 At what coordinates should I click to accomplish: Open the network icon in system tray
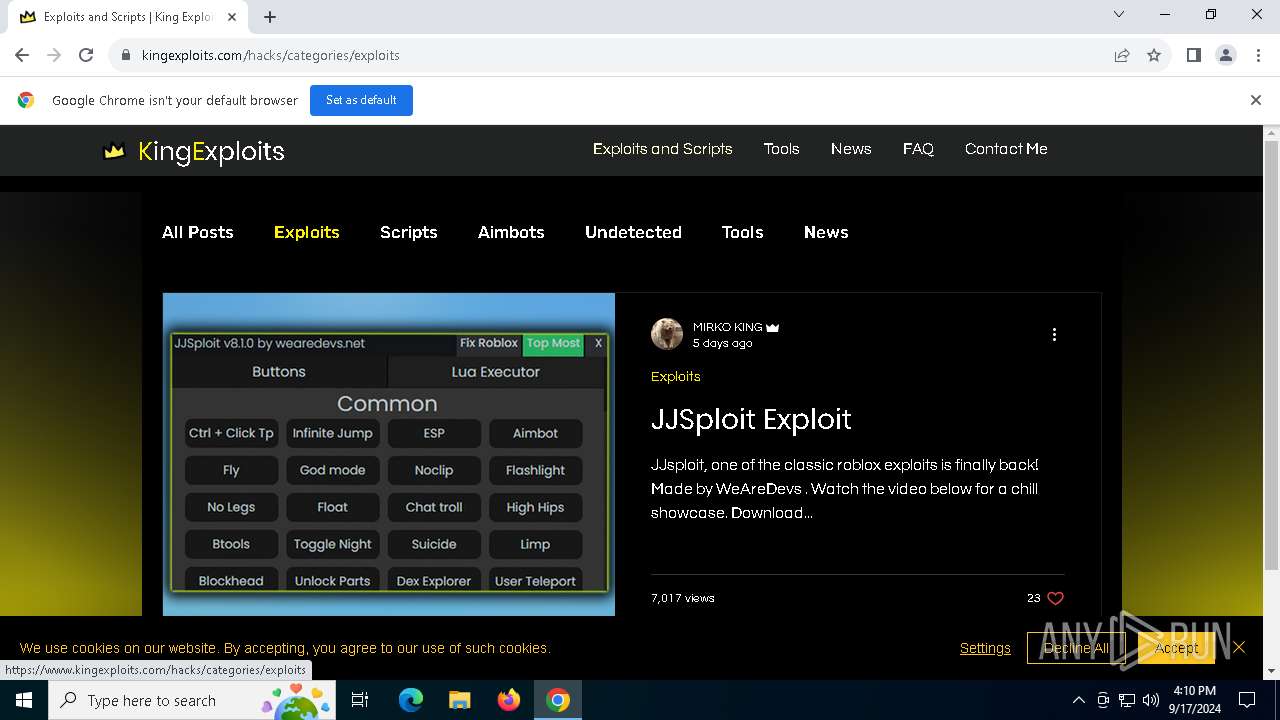point(1127,700)
